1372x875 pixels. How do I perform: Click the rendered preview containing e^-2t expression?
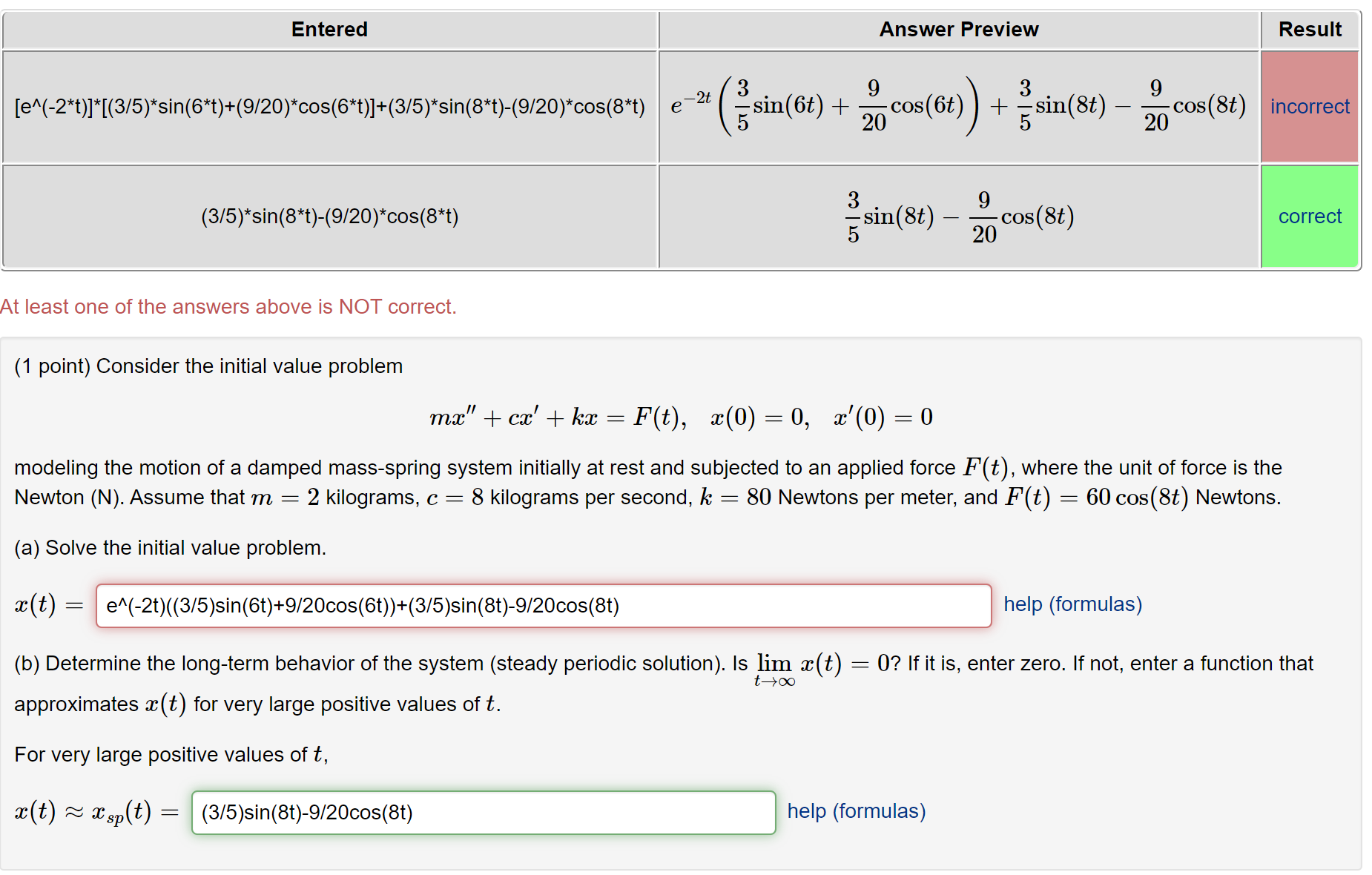[x=959, y=106]
